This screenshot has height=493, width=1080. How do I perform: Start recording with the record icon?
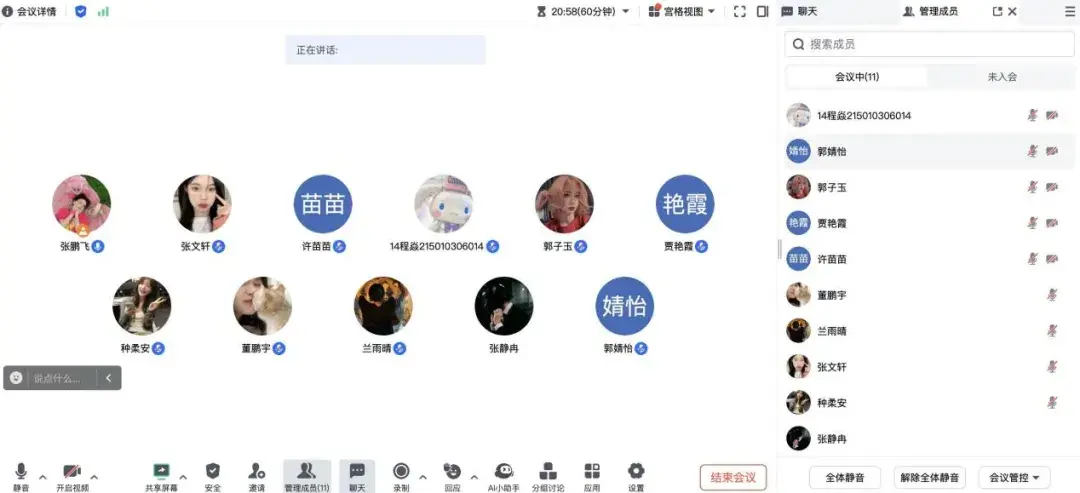tap(401, 471)
